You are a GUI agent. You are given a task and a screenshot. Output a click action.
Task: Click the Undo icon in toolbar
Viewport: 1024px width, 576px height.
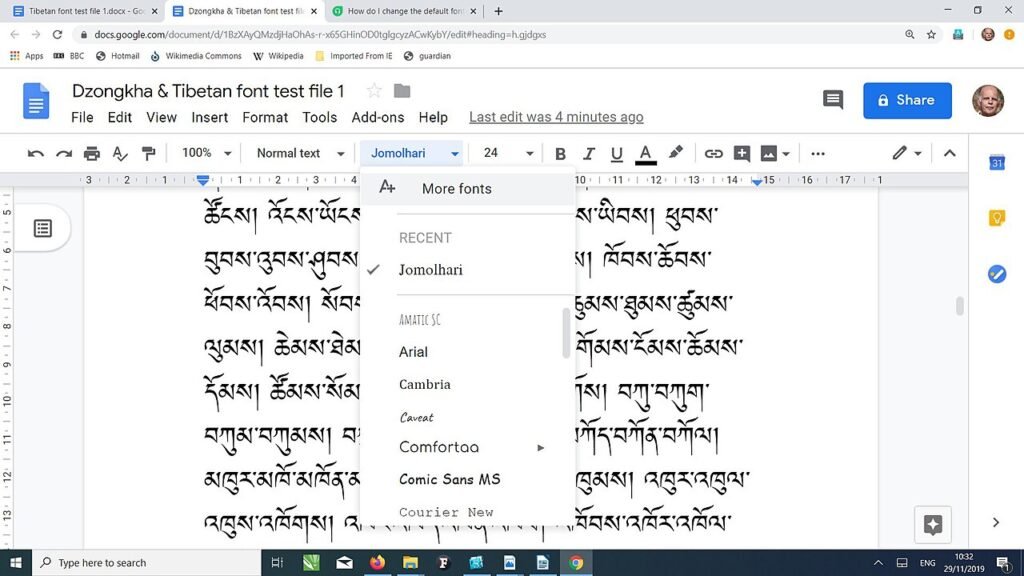(36, 154)
